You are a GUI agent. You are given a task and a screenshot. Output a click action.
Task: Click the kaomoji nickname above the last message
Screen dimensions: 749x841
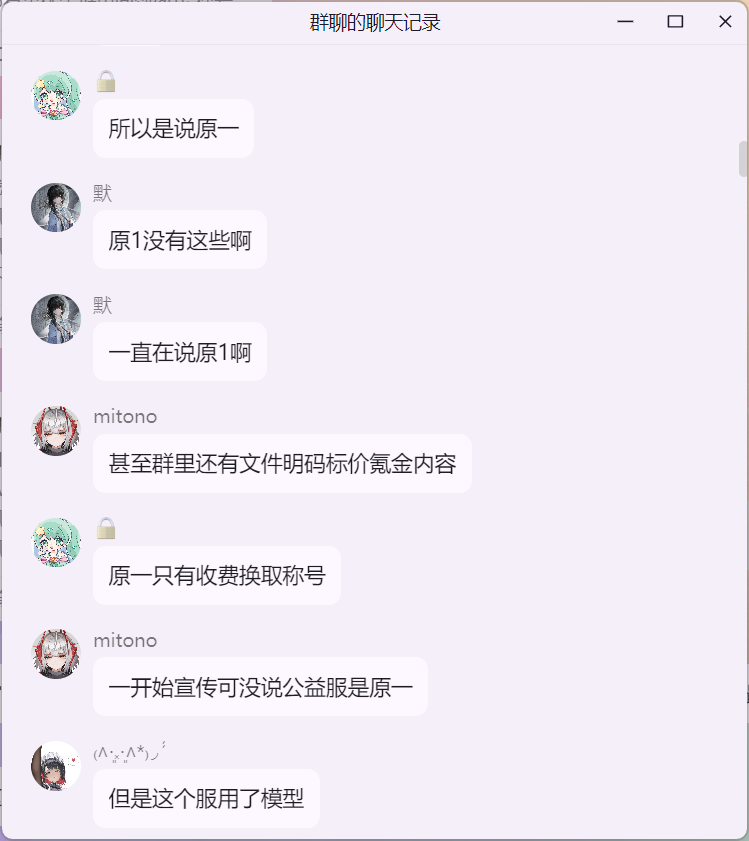(x=129, y=752)
